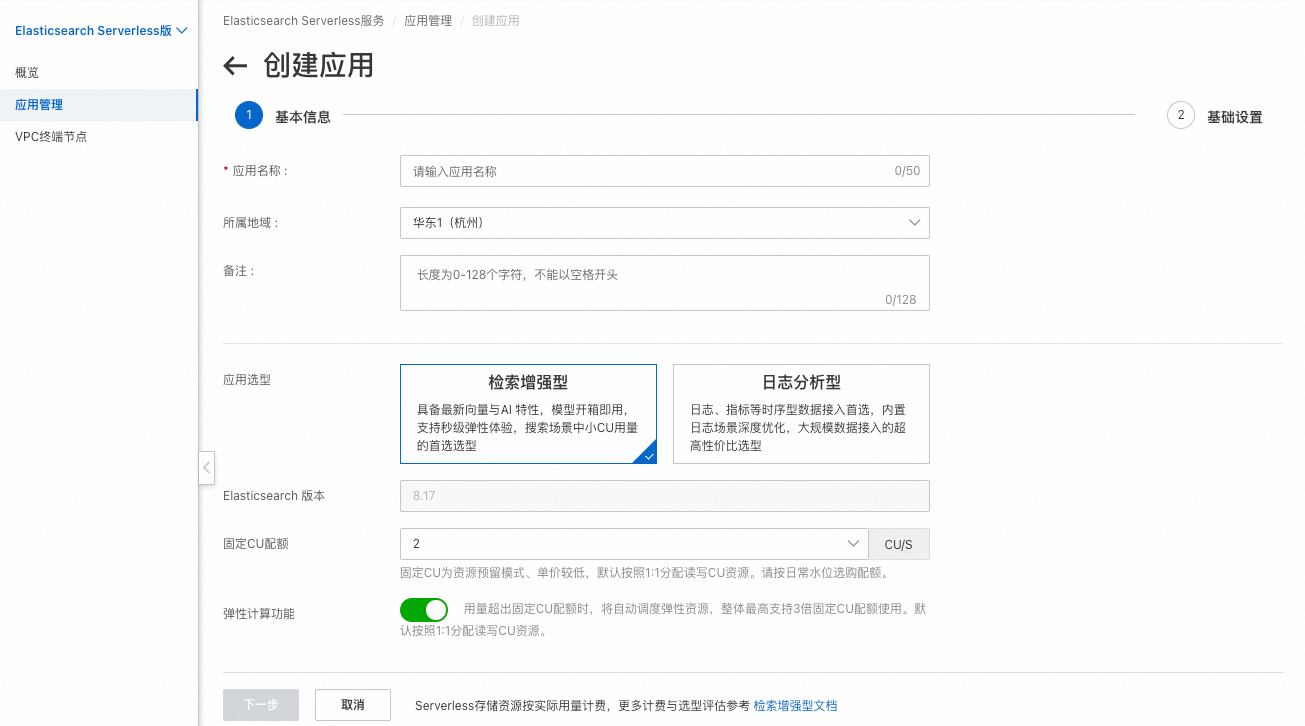1305x726 pixels.
Task: Expand the Elasticsearch Serverless版 product switcher
Action: click(x=101, y=31)
